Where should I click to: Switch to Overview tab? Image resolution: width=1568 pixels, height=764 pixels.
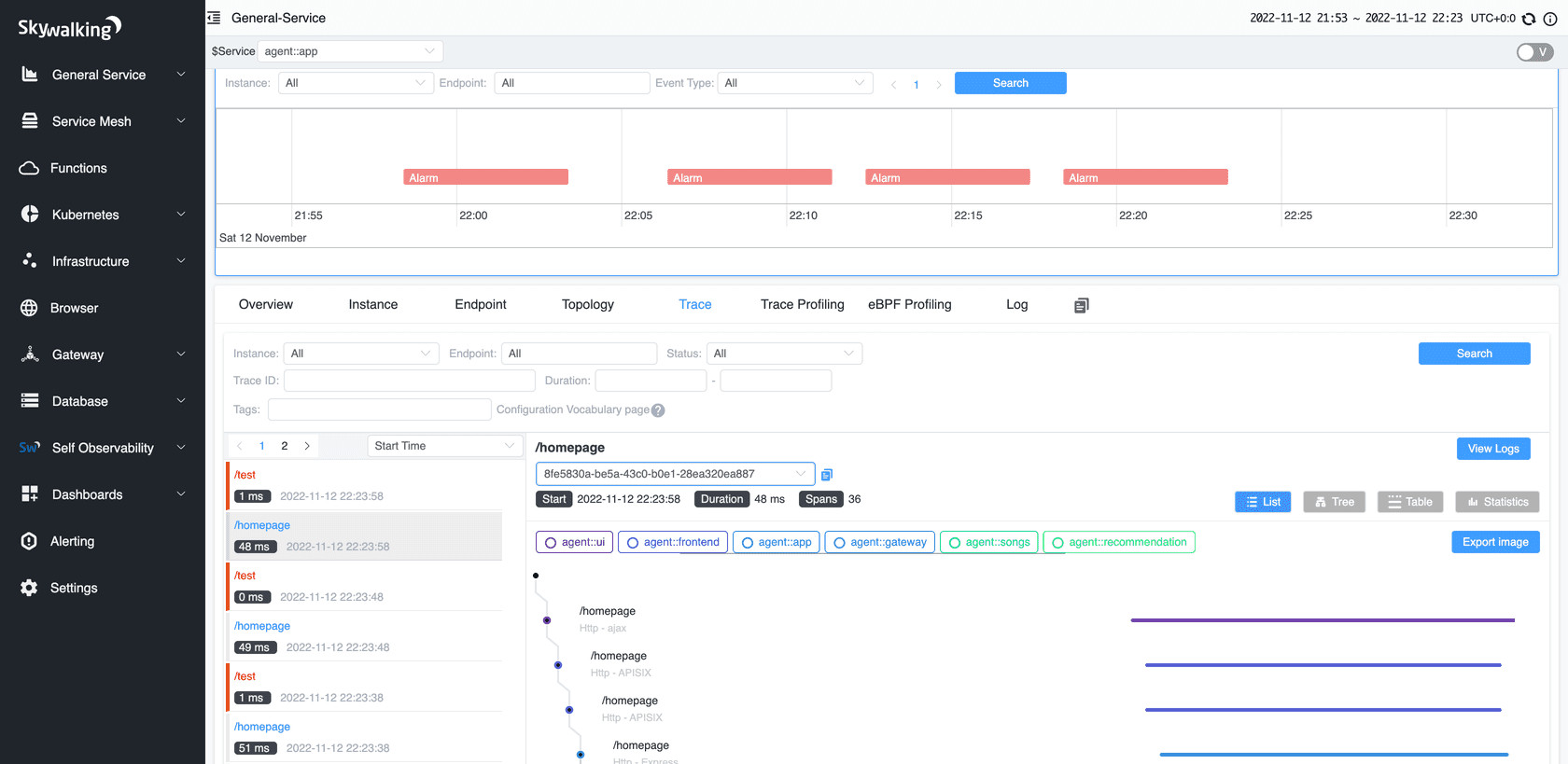pyautogui.click(x=266, y=304)
